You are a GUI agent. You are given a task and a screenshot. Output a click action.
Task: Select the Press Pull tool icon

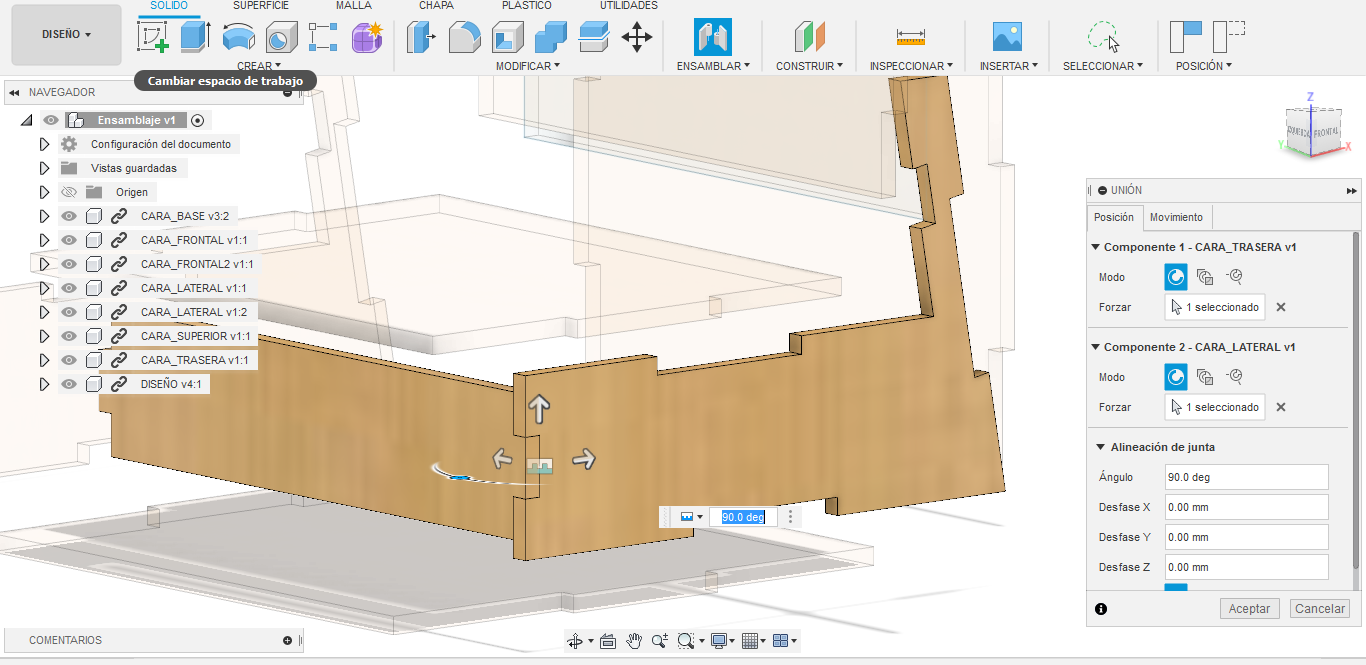pos(421,38)
